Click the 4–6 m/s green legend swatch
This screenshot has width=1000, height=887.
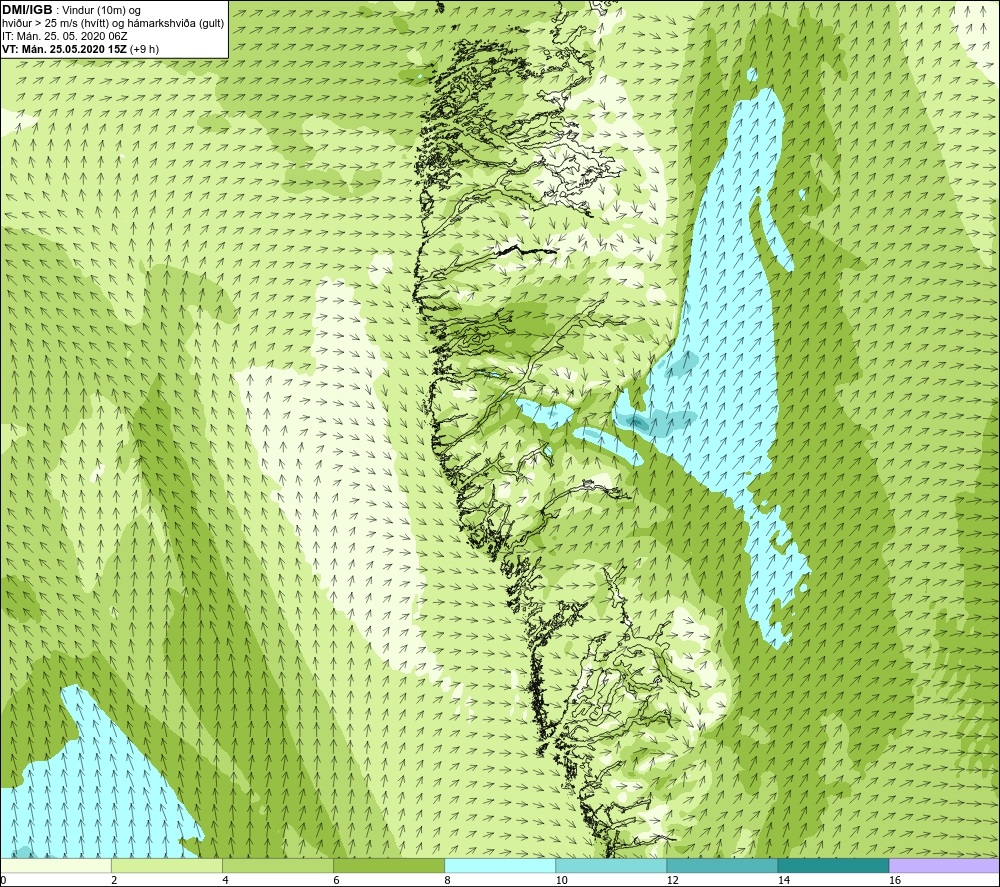pos(277,866)
